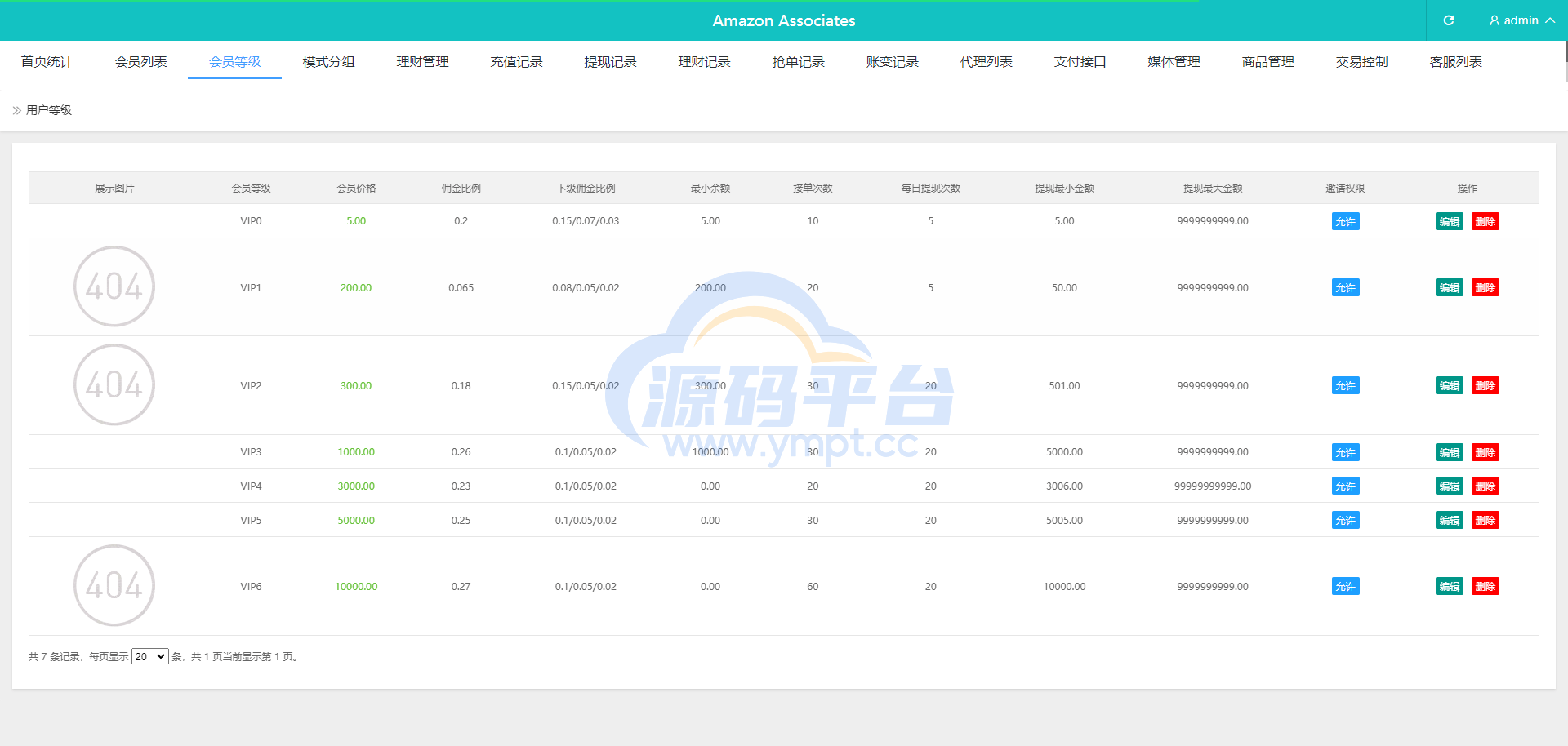The height and width of the screenshot is (746, 1568).
Task: Click the 用户等级 breadcrumb text
Action: click(49, 110)
